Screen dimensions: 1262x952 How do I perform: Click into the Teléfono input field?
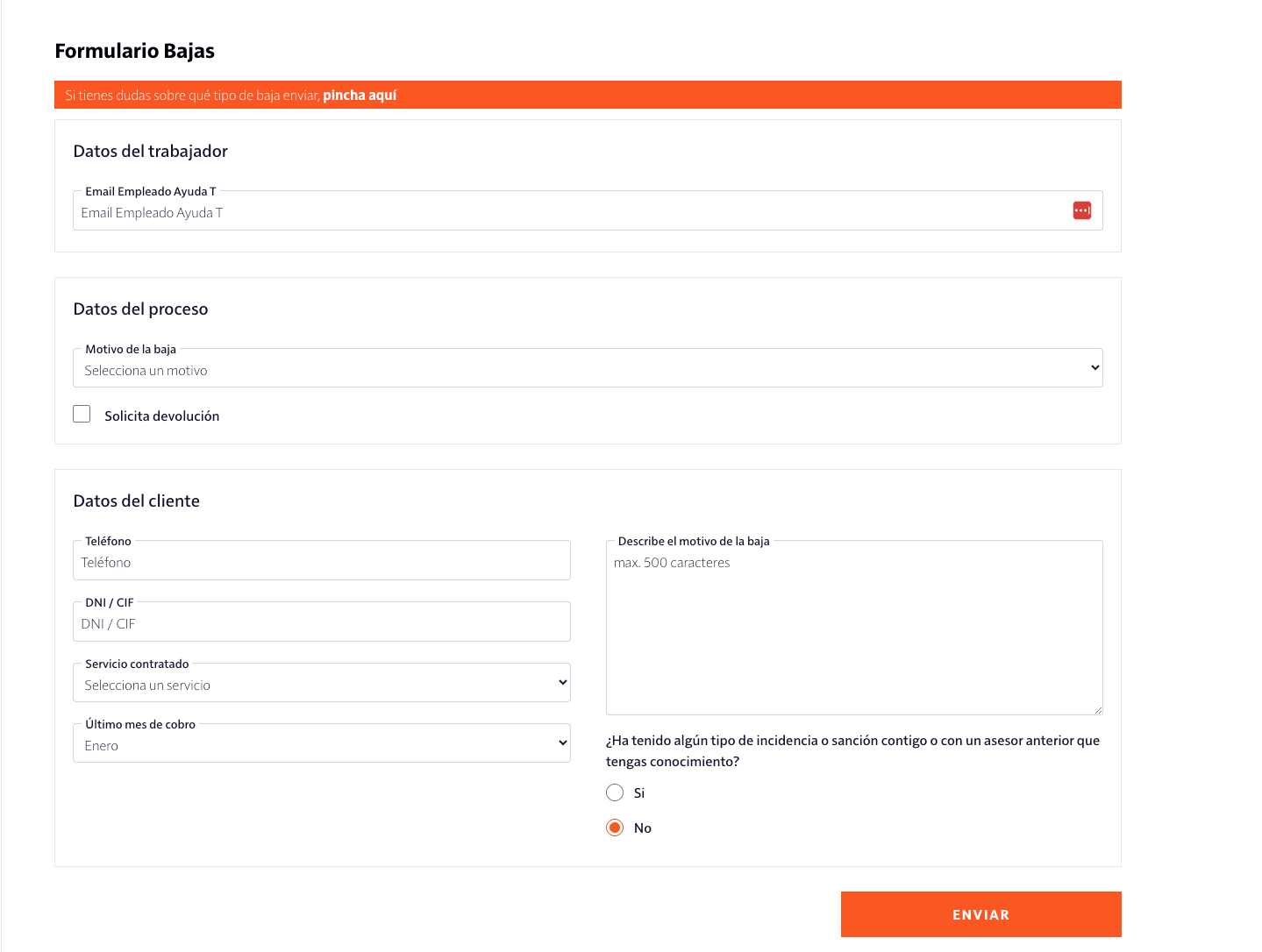[x=321, y=562]
